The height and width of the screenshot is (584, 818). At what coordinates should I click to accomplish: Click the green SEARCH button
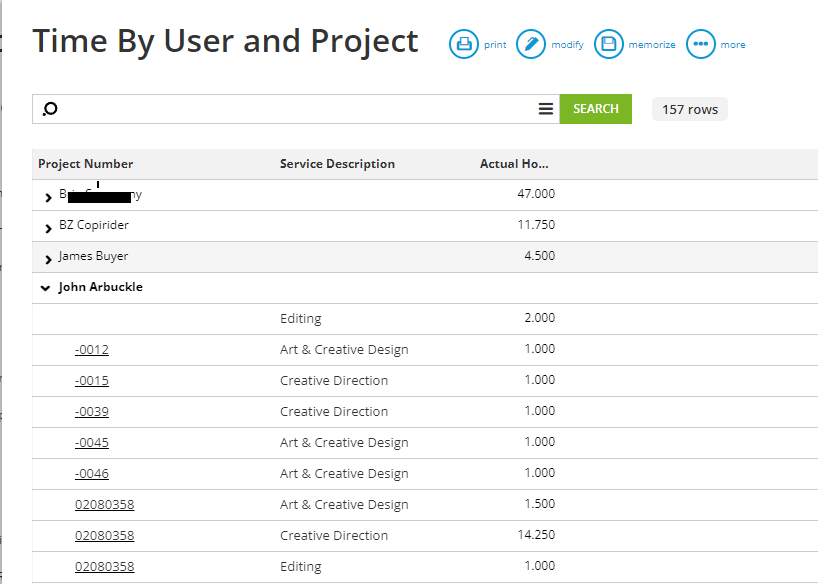(x=596, y=109)
